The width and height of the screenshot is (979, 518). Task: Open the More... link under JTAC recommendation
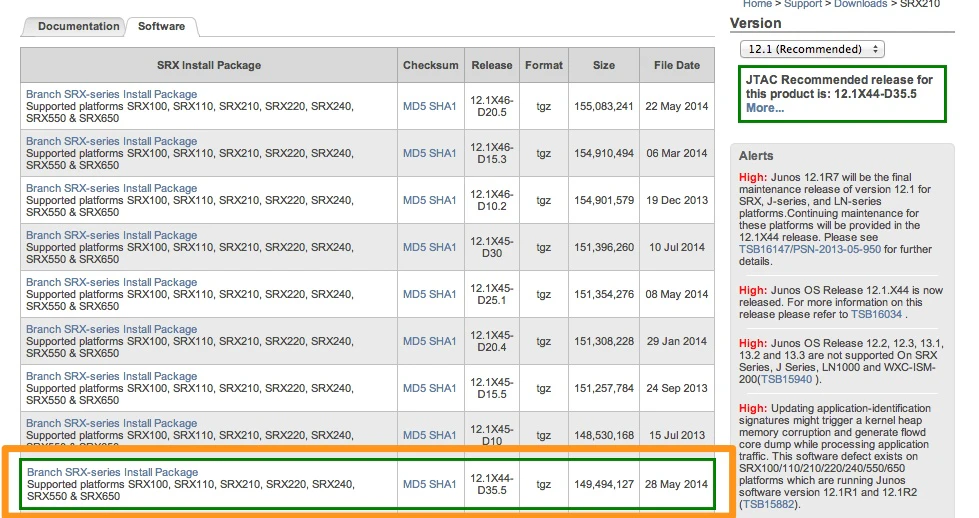(765, 107)
